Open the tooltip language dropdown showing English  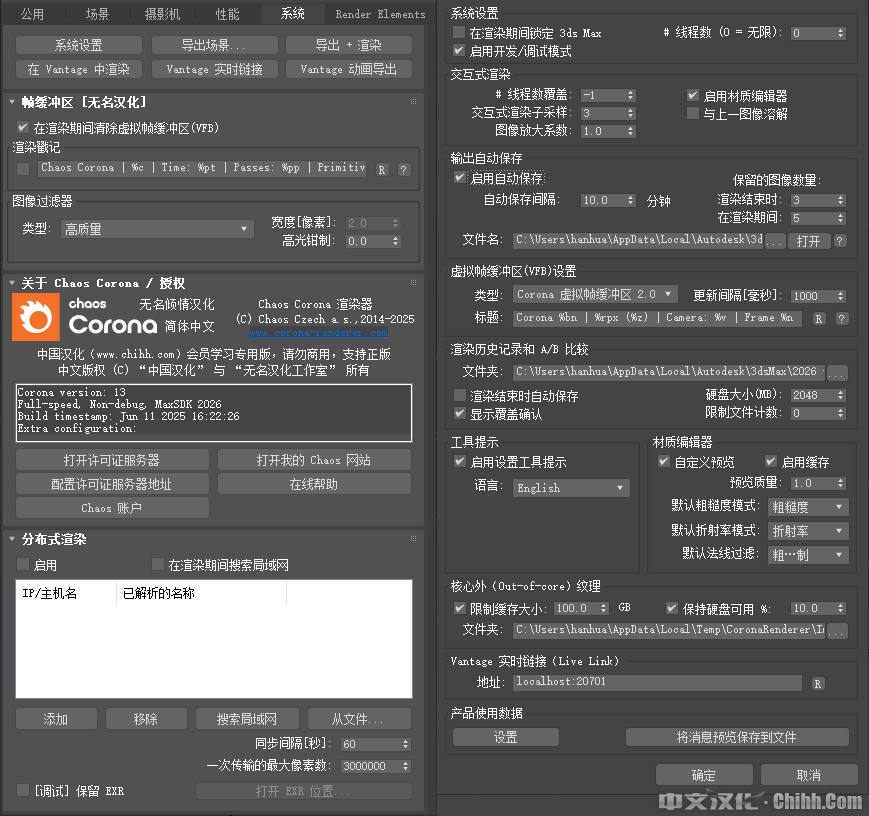point(570,487)
